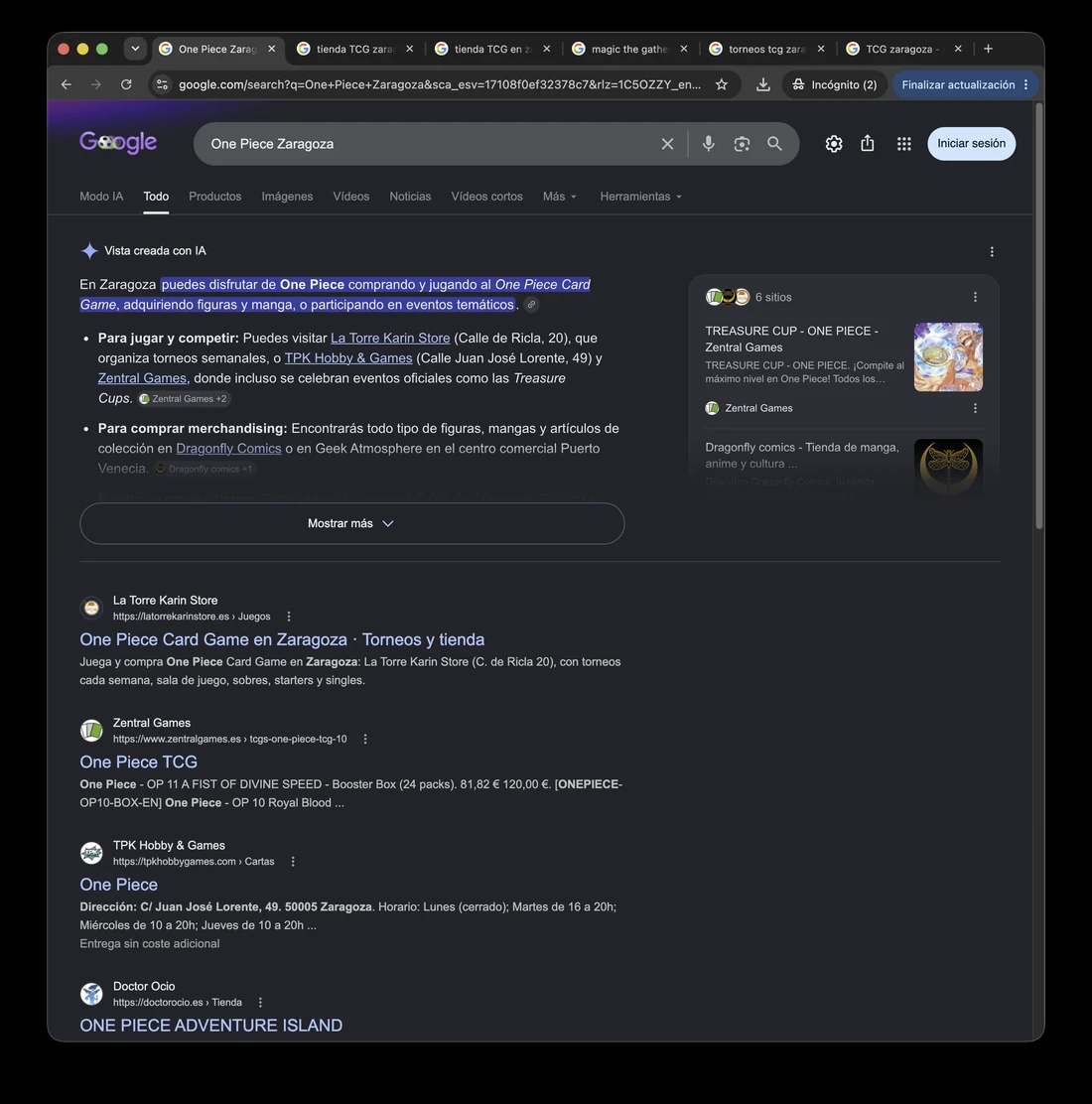Image resolution: width=1092 pixels, height=1104 pixels.
Task: Search by image with camera icon
Action: coord(742,144)
